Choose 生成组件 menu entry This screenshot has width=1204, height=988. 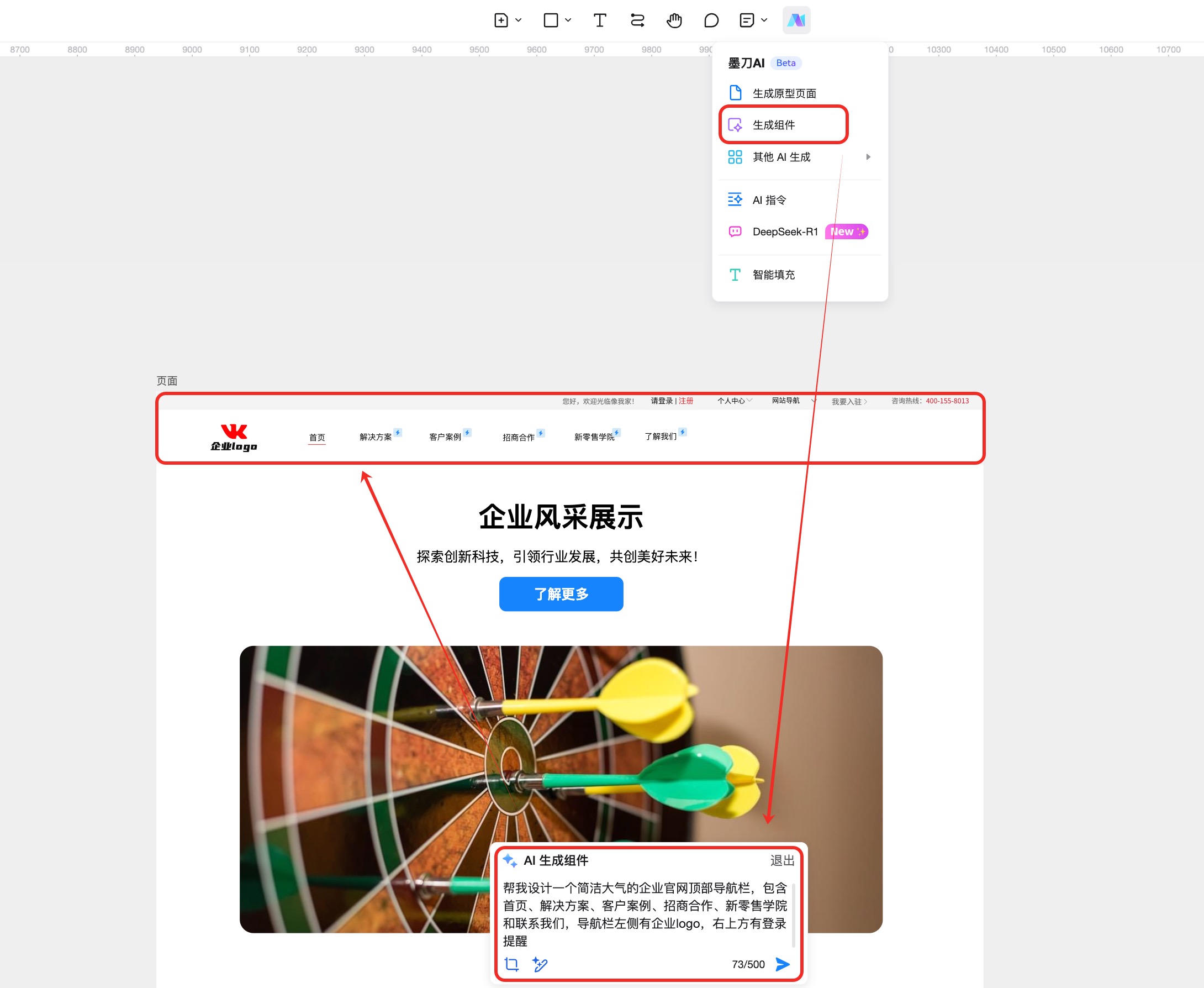[800, 125]
